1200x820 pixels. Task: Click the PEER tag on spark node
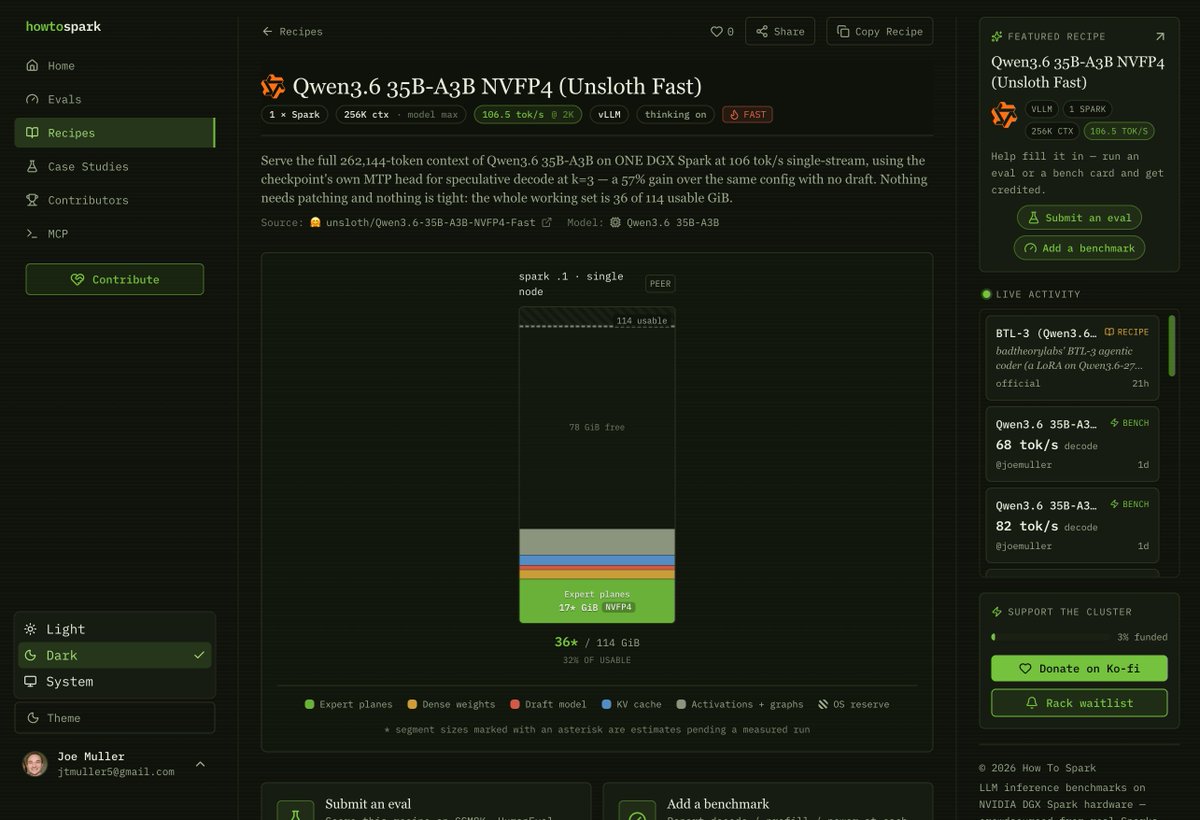click(x=660, y=283)
